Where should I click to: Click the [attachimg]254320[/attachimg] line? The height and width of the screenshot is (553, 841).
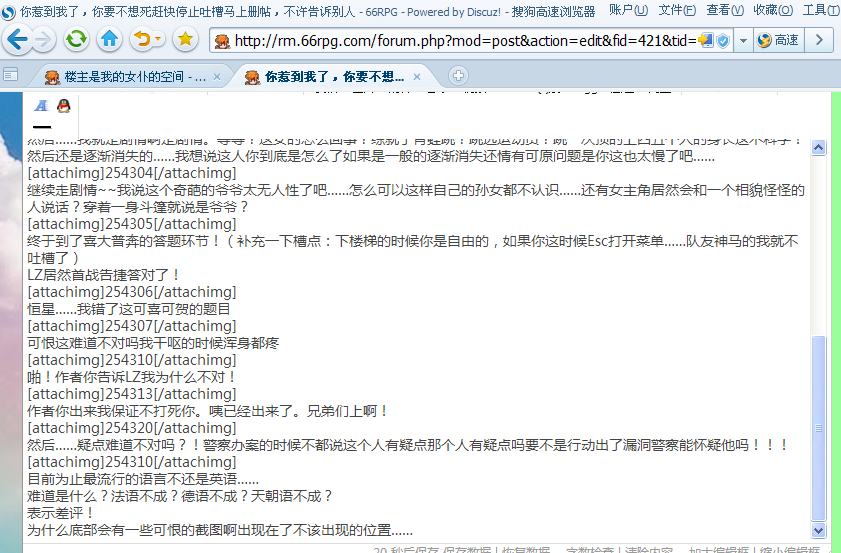click(x=132, y=427)
